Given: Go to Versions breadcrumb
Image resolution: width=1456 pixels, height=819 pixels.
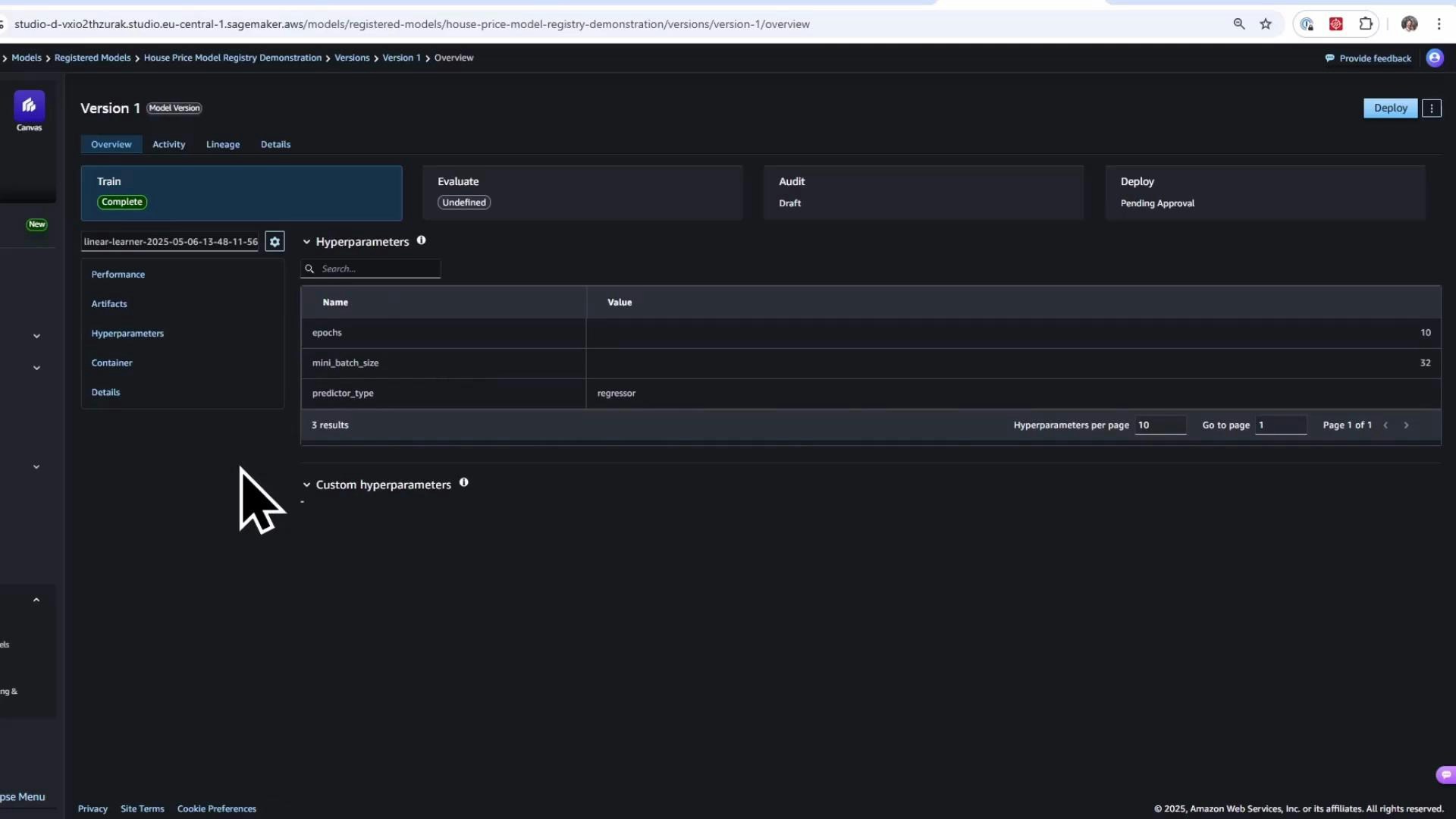Looking at the screenshot, I should point(353,58).
